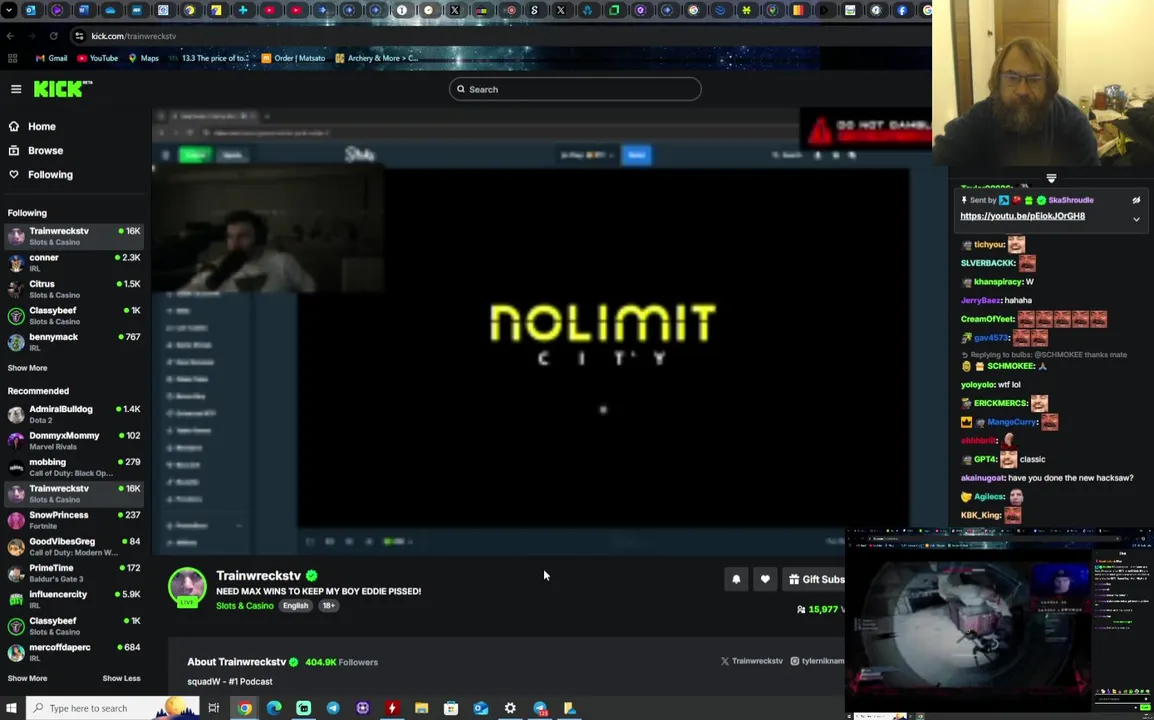
Task: Open browser tab list dropdown
Action: point(9,10)
